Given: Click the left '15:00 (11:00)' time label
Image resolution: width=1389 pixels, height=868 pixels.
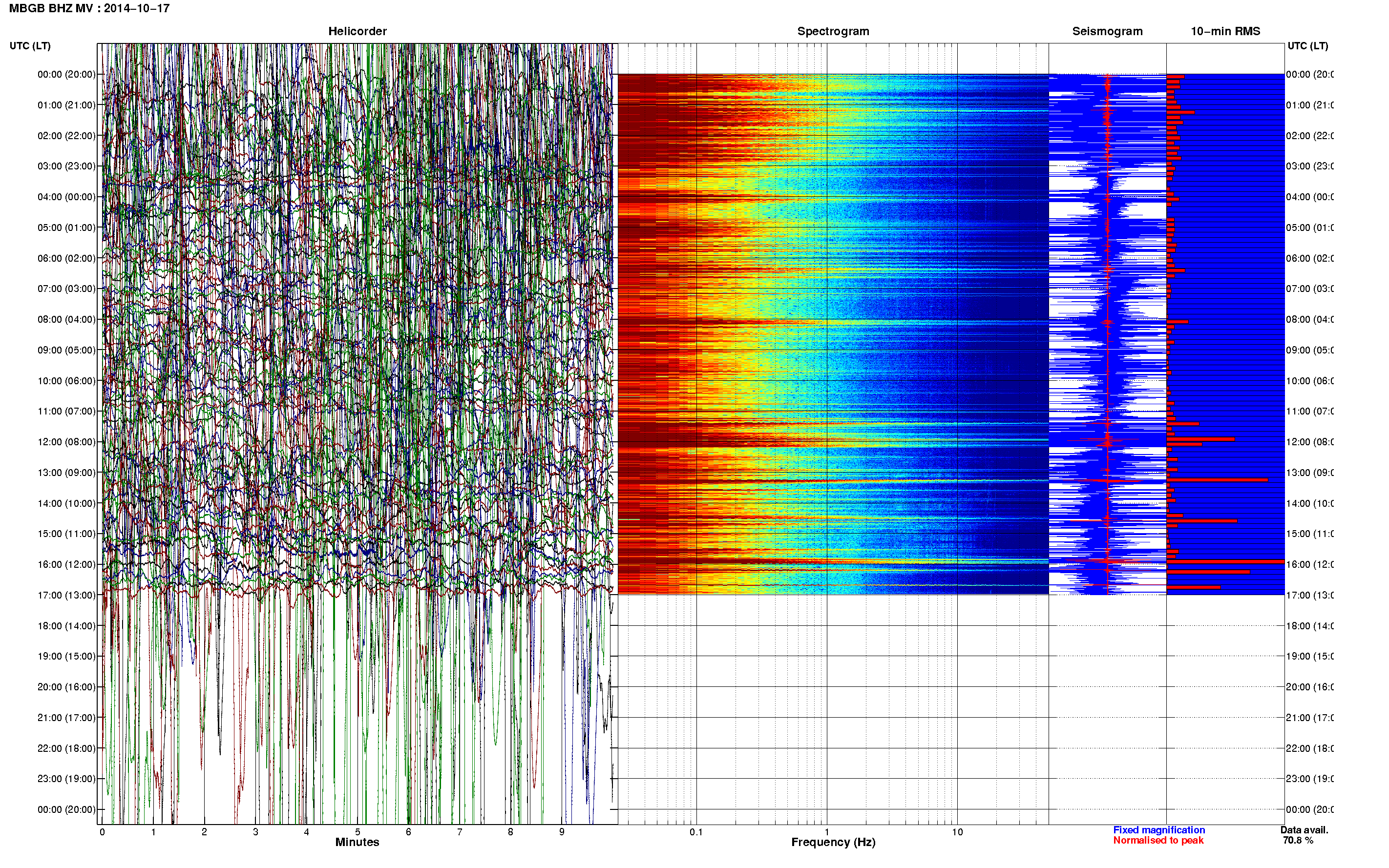Looking at the screenshot, I should tap(66, 534).
